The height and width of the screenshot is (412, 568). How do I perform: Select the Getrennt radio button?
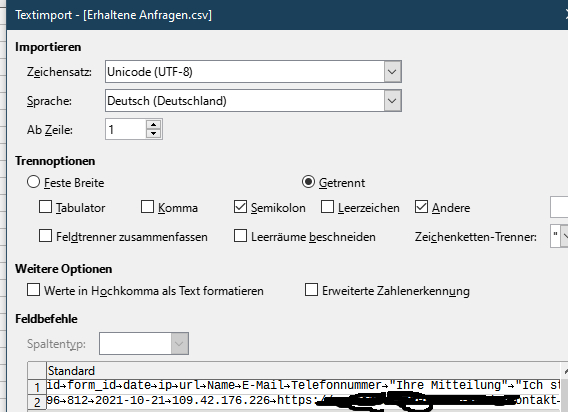308,182
